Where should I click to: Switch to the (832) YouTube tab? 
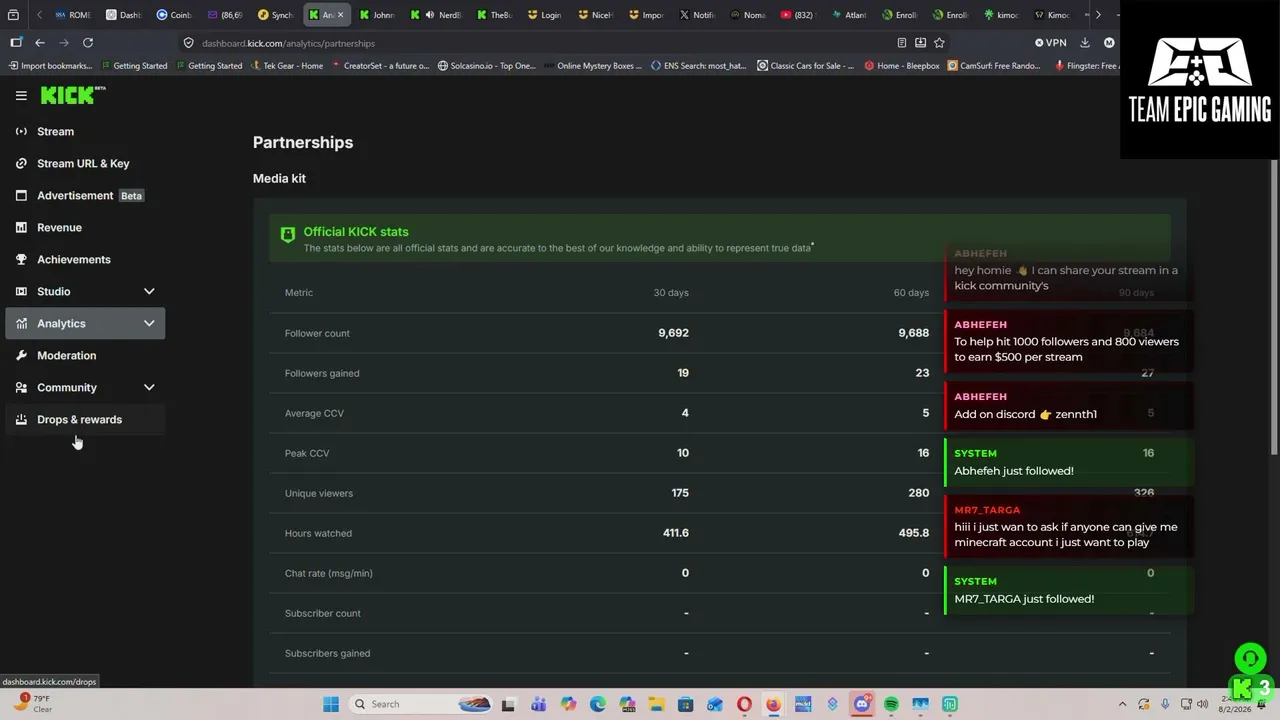[x=798, y=15]
